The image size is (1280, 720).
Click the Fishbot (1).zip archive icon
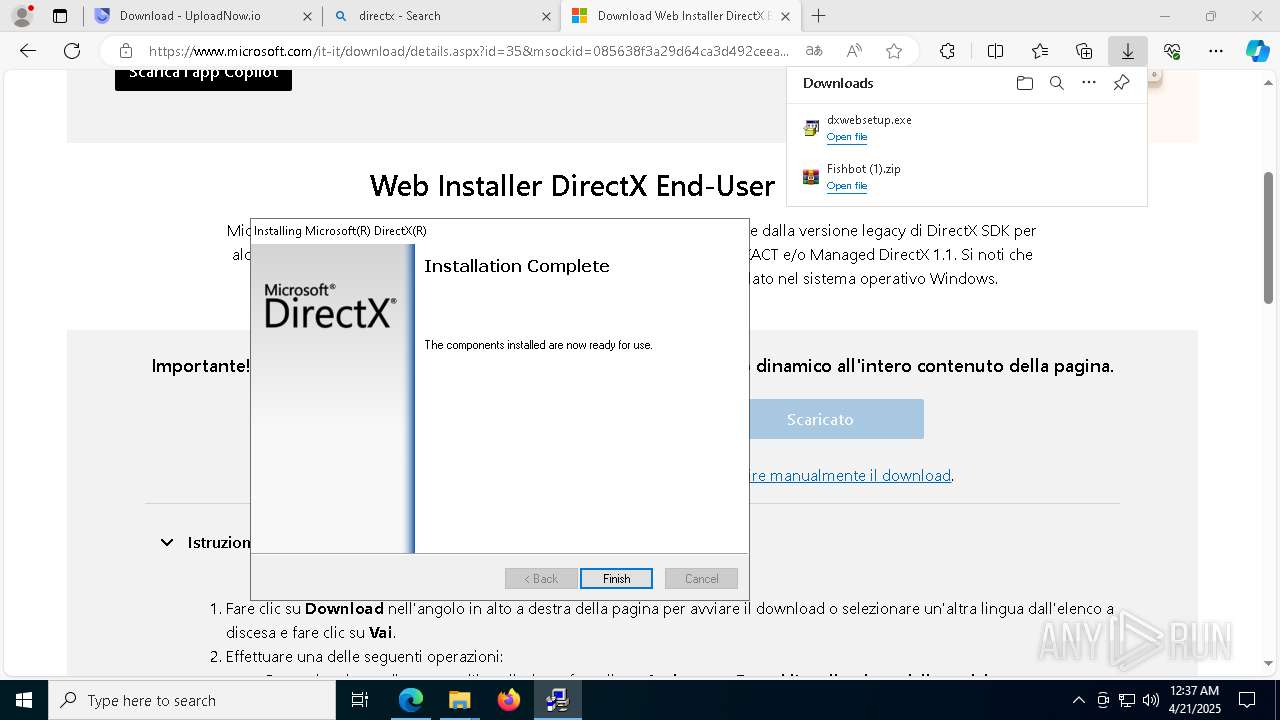click(x=811, y=177)
